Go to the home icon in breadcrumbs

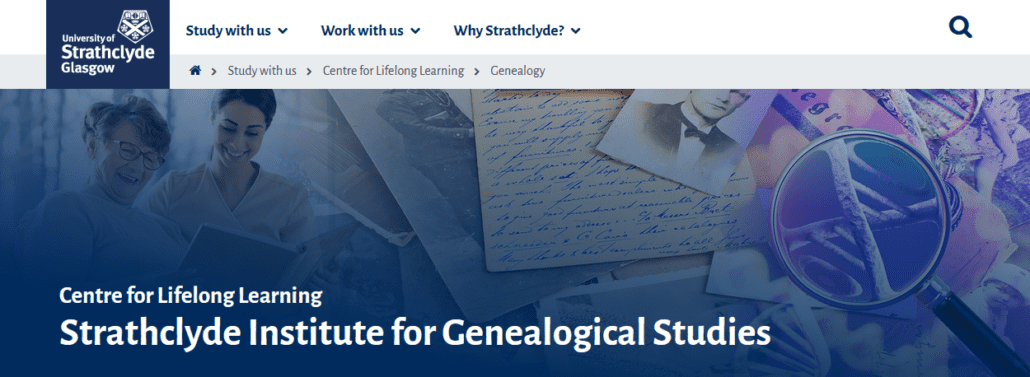[x=195, y=70]
